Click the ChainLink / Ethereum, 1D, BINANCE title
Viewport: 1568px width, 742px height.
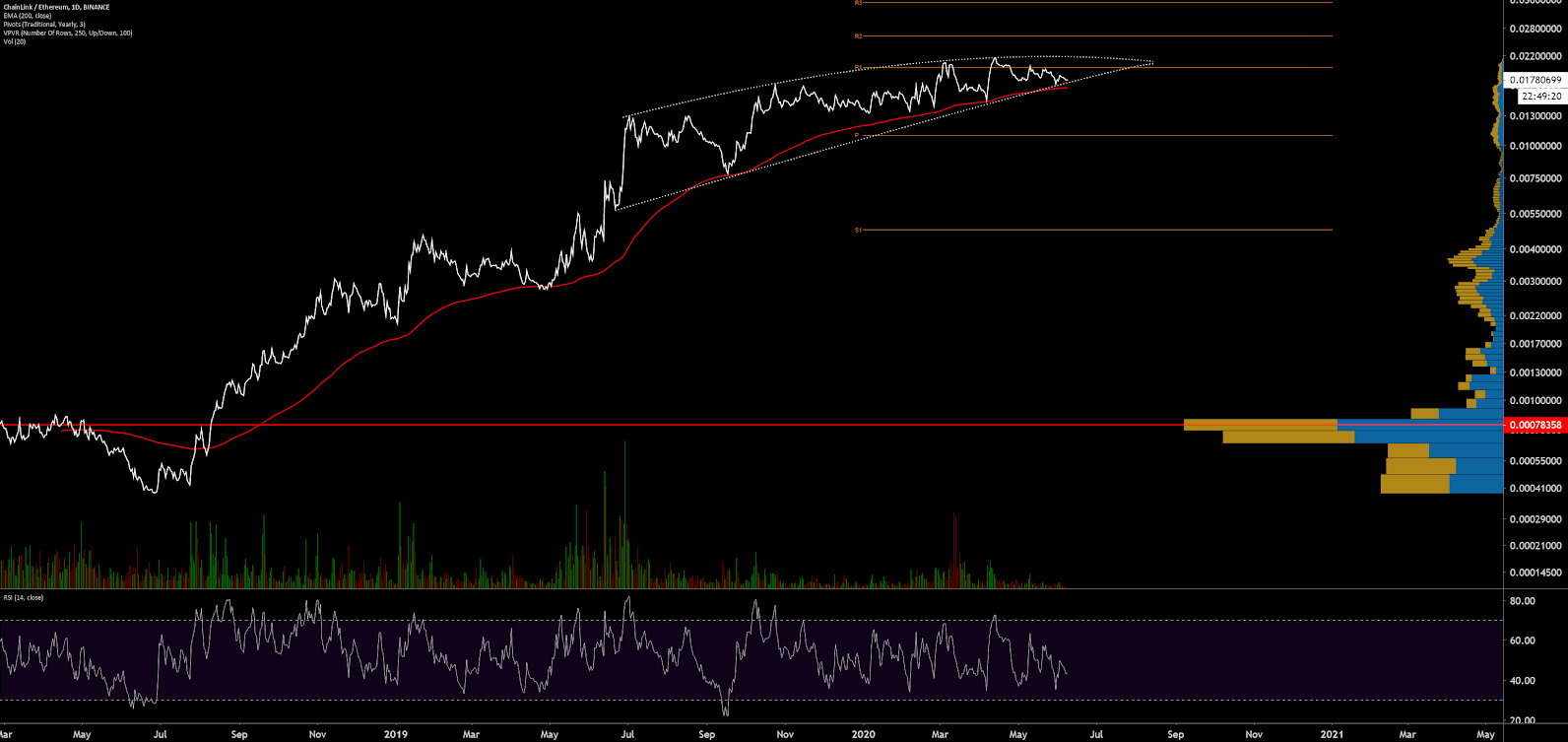coord(57,7)
